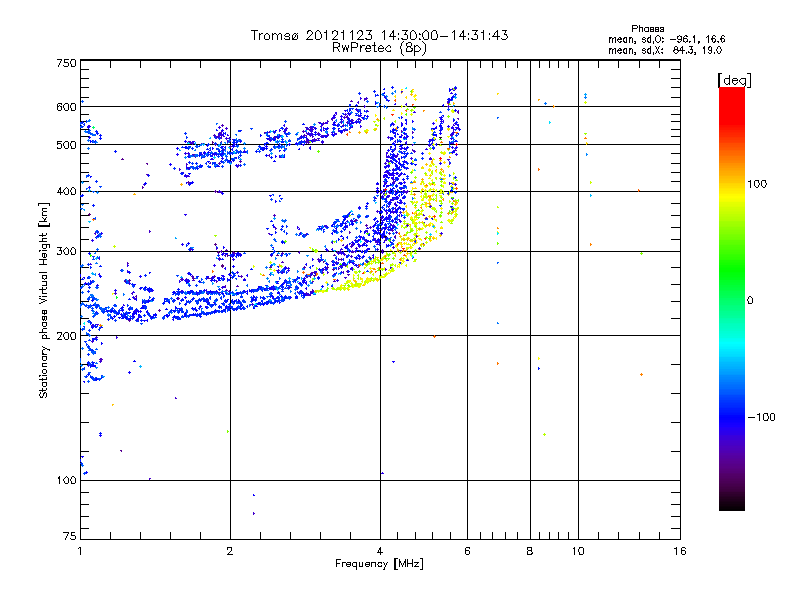Click the 'Frequency [MHz]' x-axis label
This screenshot has width=800, height=600.
379,564
